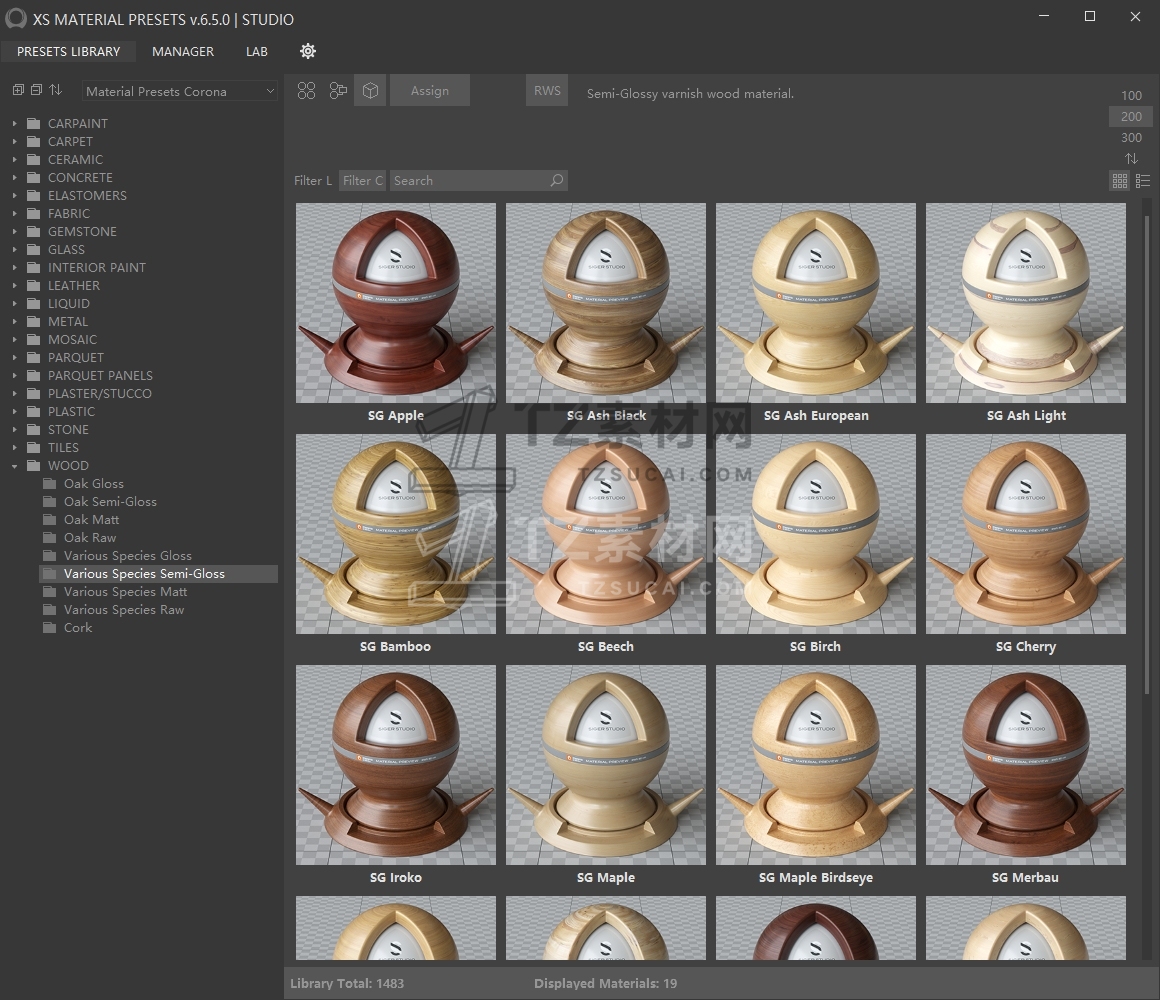
Task: Expand the PARQUET folder arrow
Action: coord(14,357)
